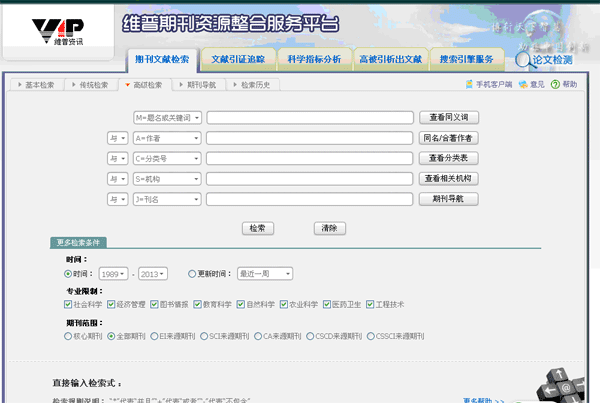Open the 期刊导航 sub-tab
This screenshot has width=600, height=403.
(x=198, y=85)
